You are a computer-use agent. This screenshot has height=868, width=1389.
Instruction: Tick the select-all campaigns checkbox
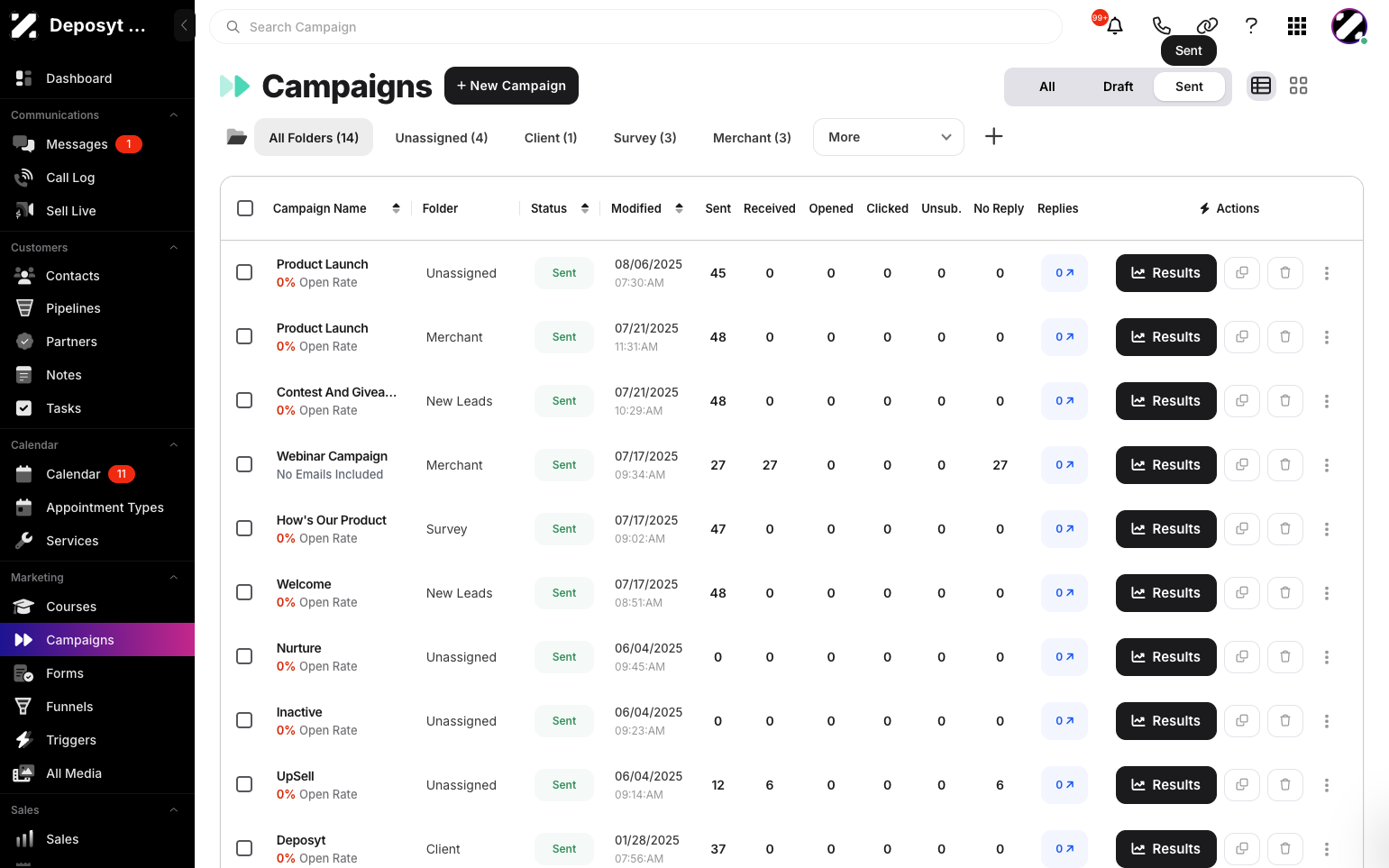[x=245, y=208]
